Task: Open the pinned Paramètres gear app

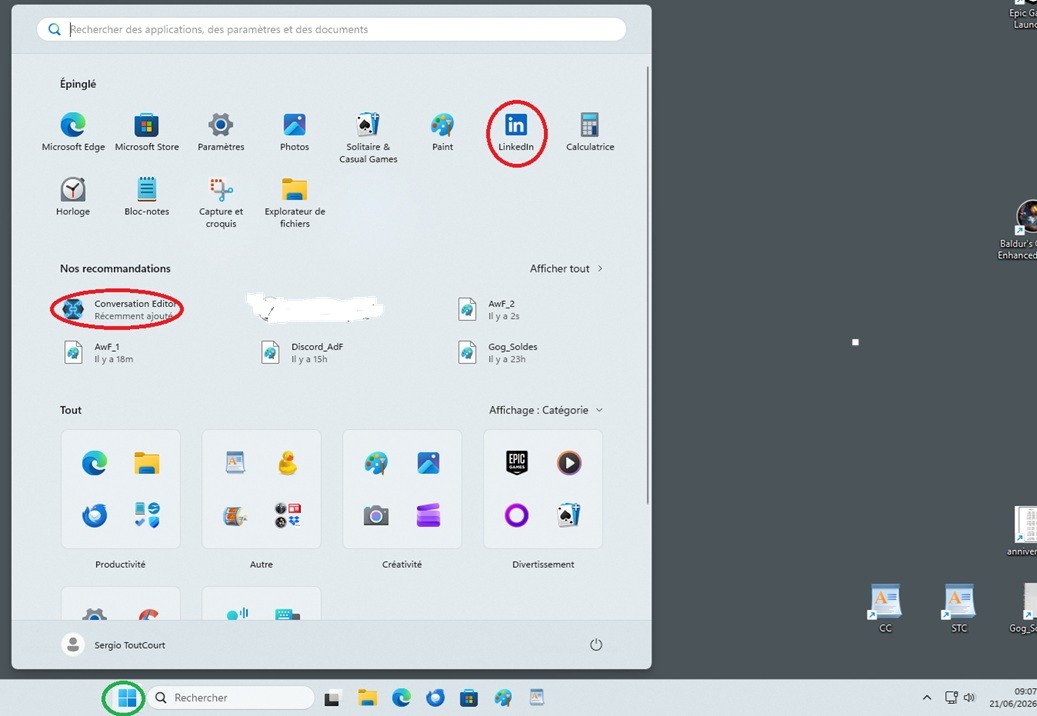Action: pyautogui.click(x=221, y=132)
